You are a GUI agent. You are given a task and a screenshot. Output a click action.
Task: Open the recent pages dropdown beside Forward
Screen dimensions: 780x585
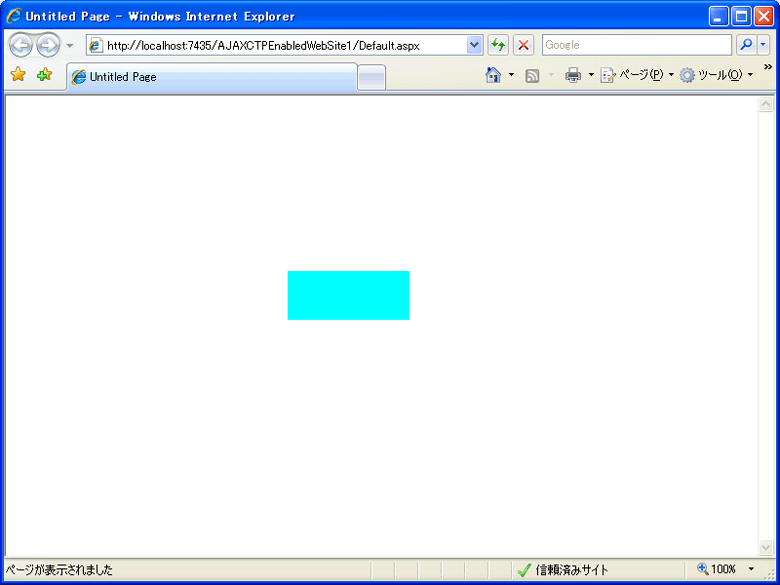click(70, 46)
